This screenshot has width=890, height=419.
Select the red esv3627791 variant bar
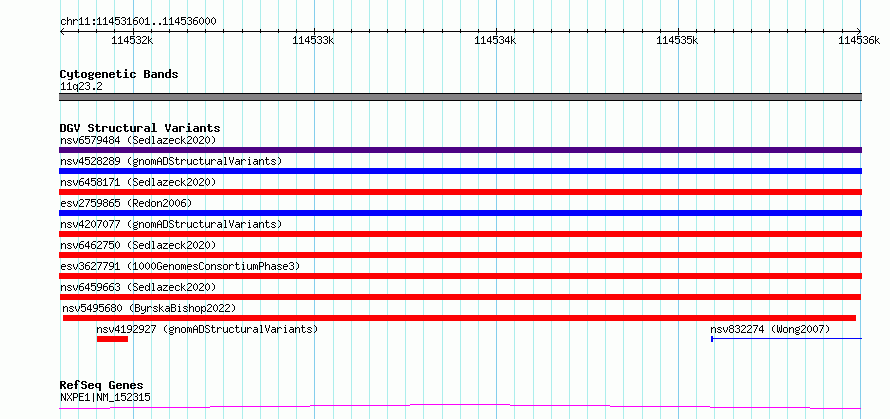(460, 276)
